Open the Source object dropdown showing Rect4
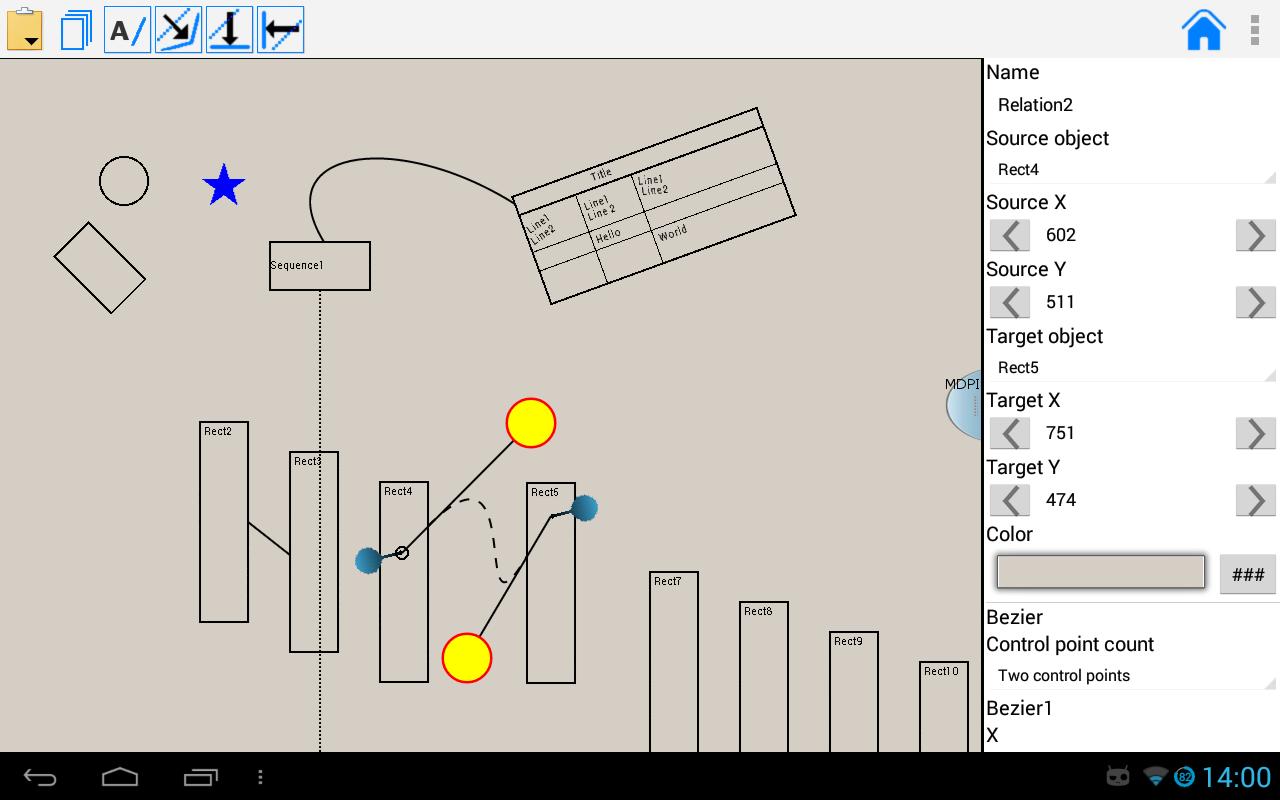 (1130, 169)
